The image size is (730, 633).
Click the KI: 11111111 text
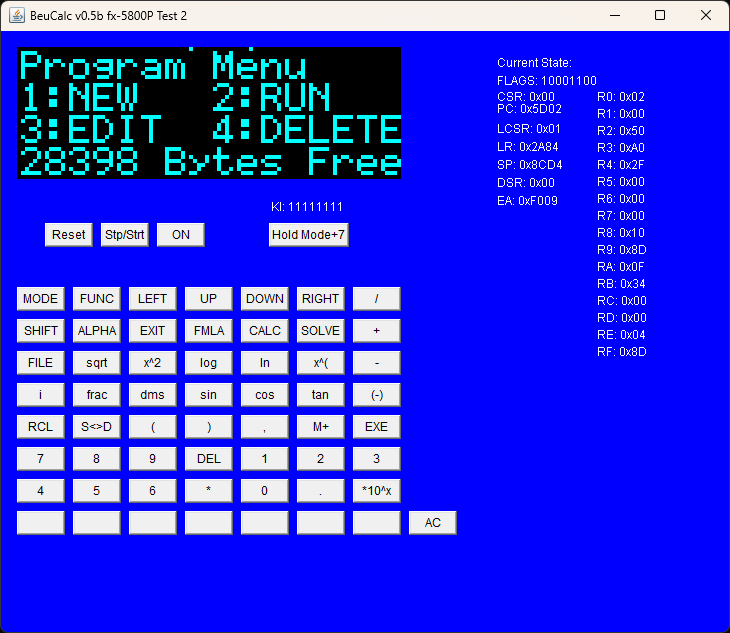pyautogui.click(x=307, y=207)
